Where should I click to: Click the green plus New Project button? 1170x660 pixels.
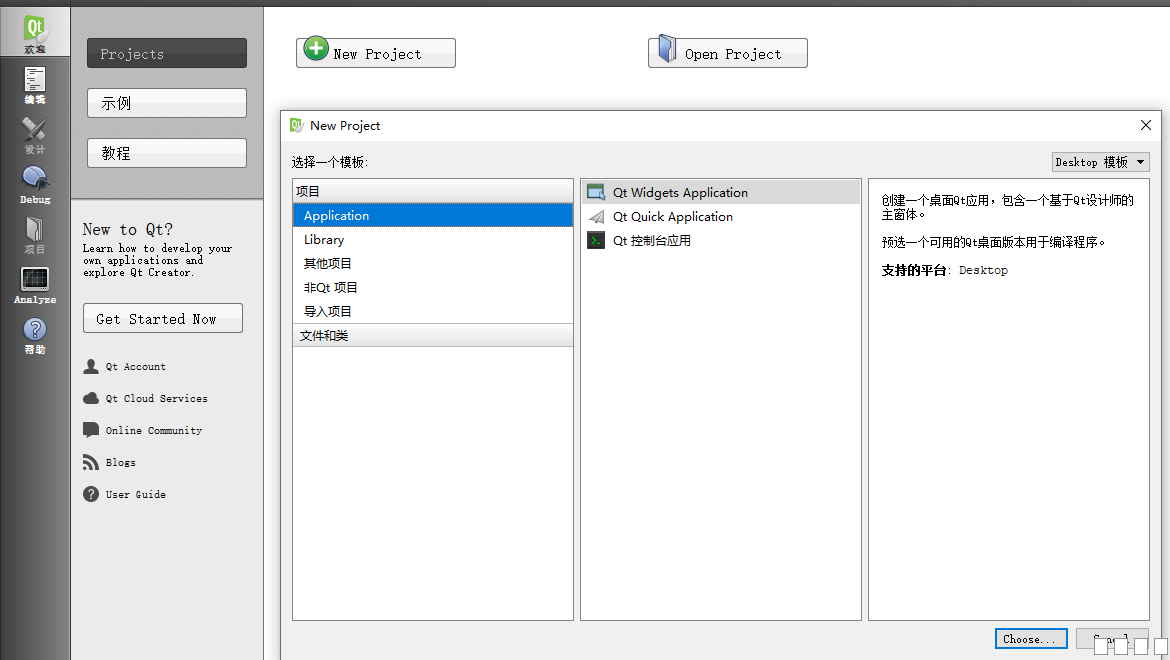pos(376,53)
